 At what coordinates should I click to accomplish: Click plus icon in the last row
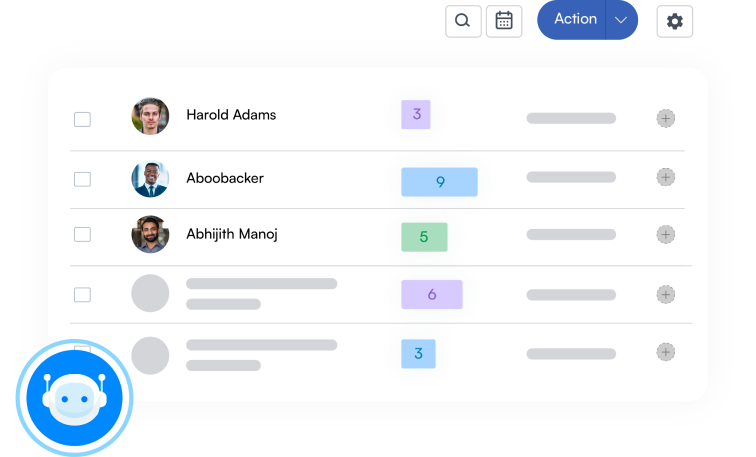point(665,352)
